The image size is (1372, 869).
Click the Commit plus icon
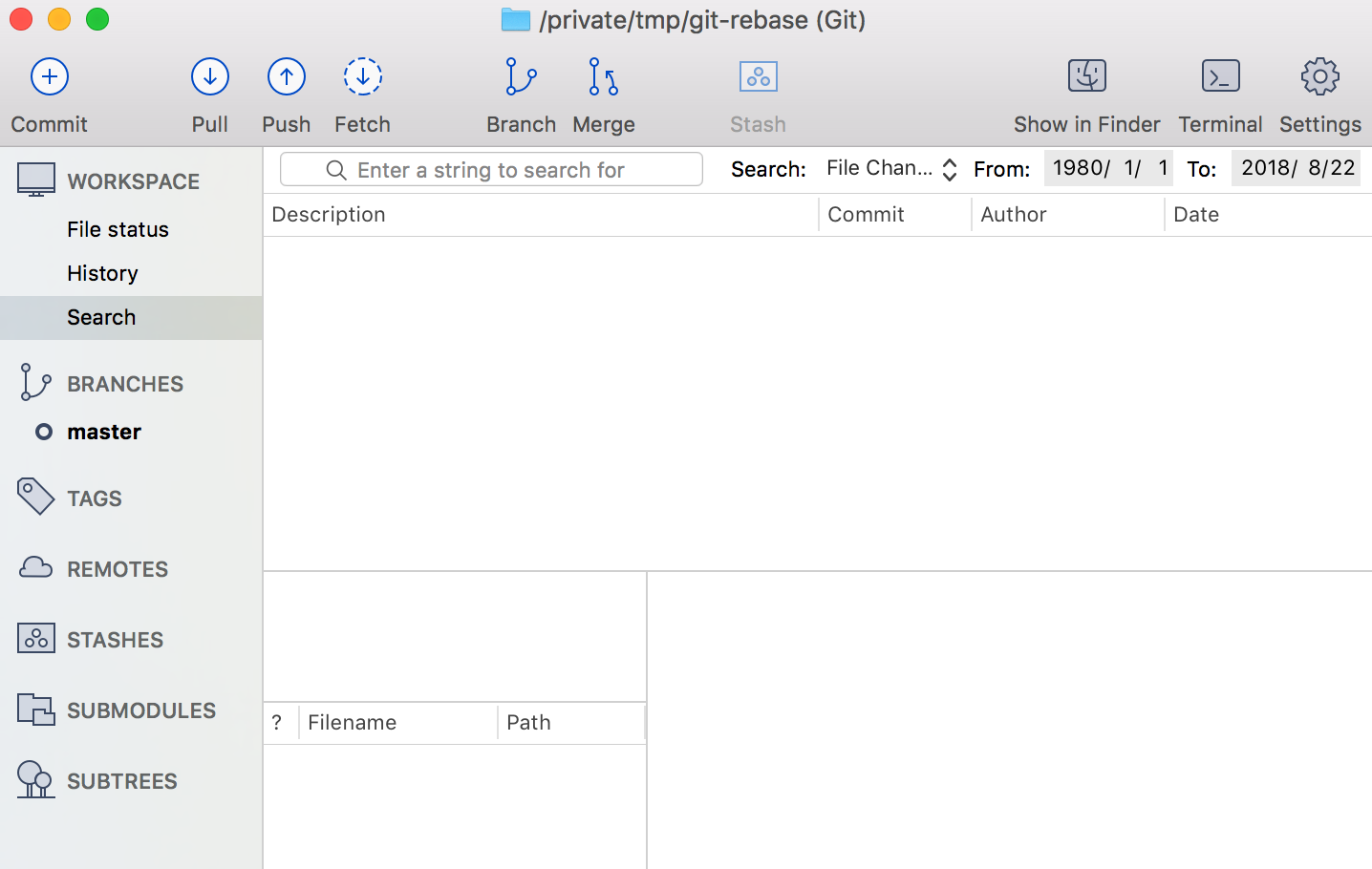point(50,77)
